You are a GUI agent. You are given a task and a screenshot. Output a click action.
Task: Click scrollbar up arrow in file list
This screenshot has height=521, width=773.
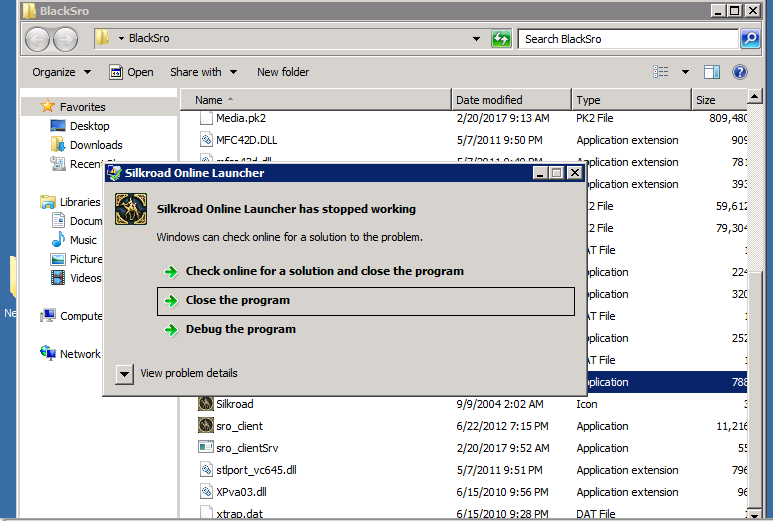tap(754, 96)
